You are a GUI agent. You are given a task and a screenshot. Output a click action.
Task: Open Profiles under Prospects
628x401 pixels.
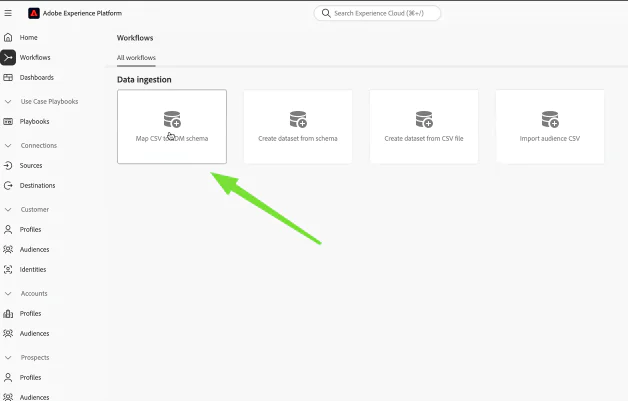pos(30,377)
